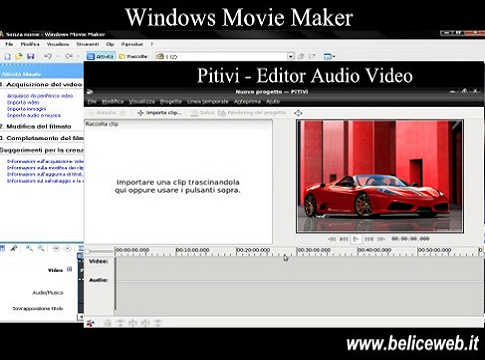Play the preview in Pitivi viewer
The image size is (485, 360).
click(356, 239)
